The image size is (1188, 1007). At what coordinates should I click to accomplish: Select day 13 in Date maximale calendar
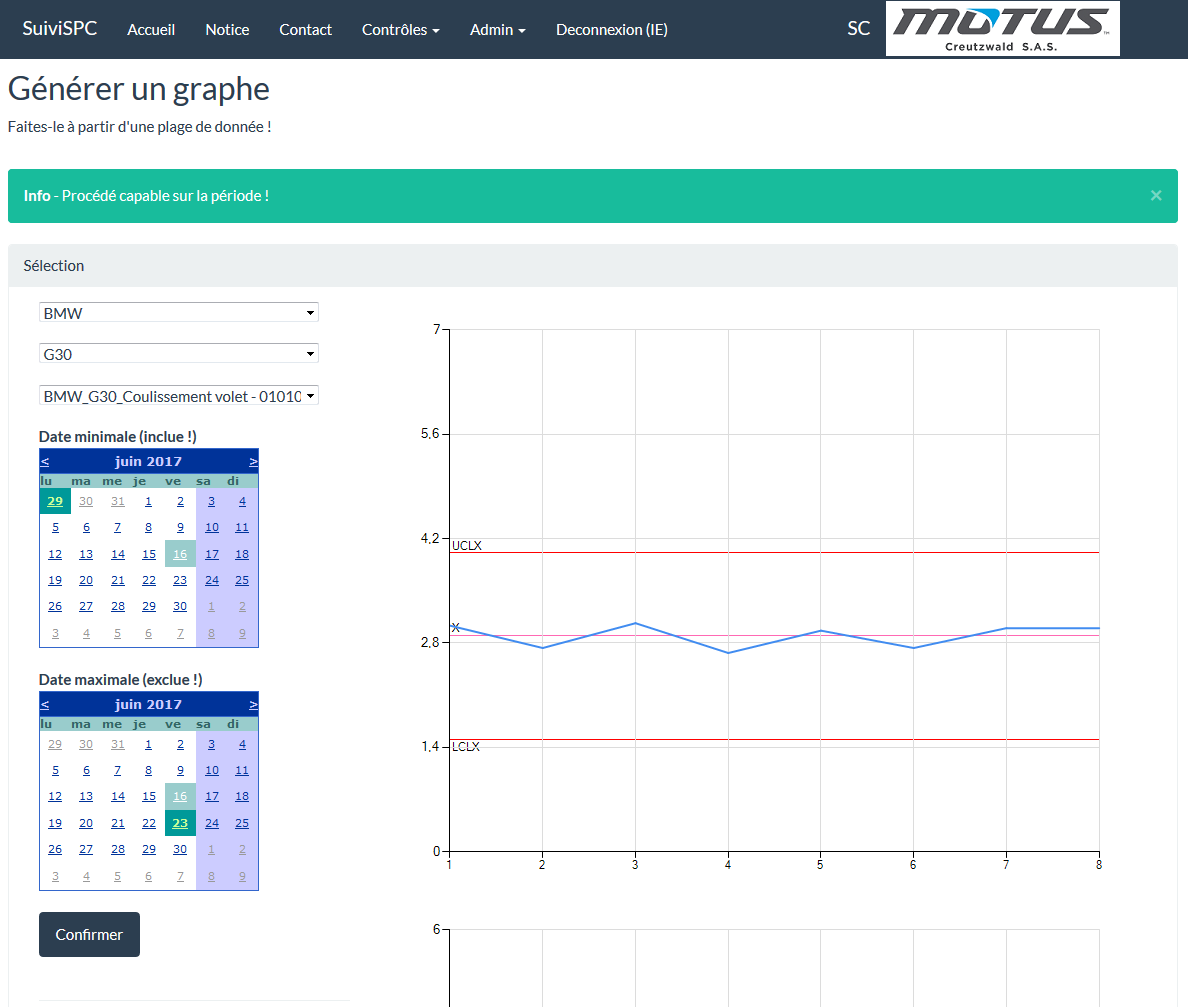point(86,796)
